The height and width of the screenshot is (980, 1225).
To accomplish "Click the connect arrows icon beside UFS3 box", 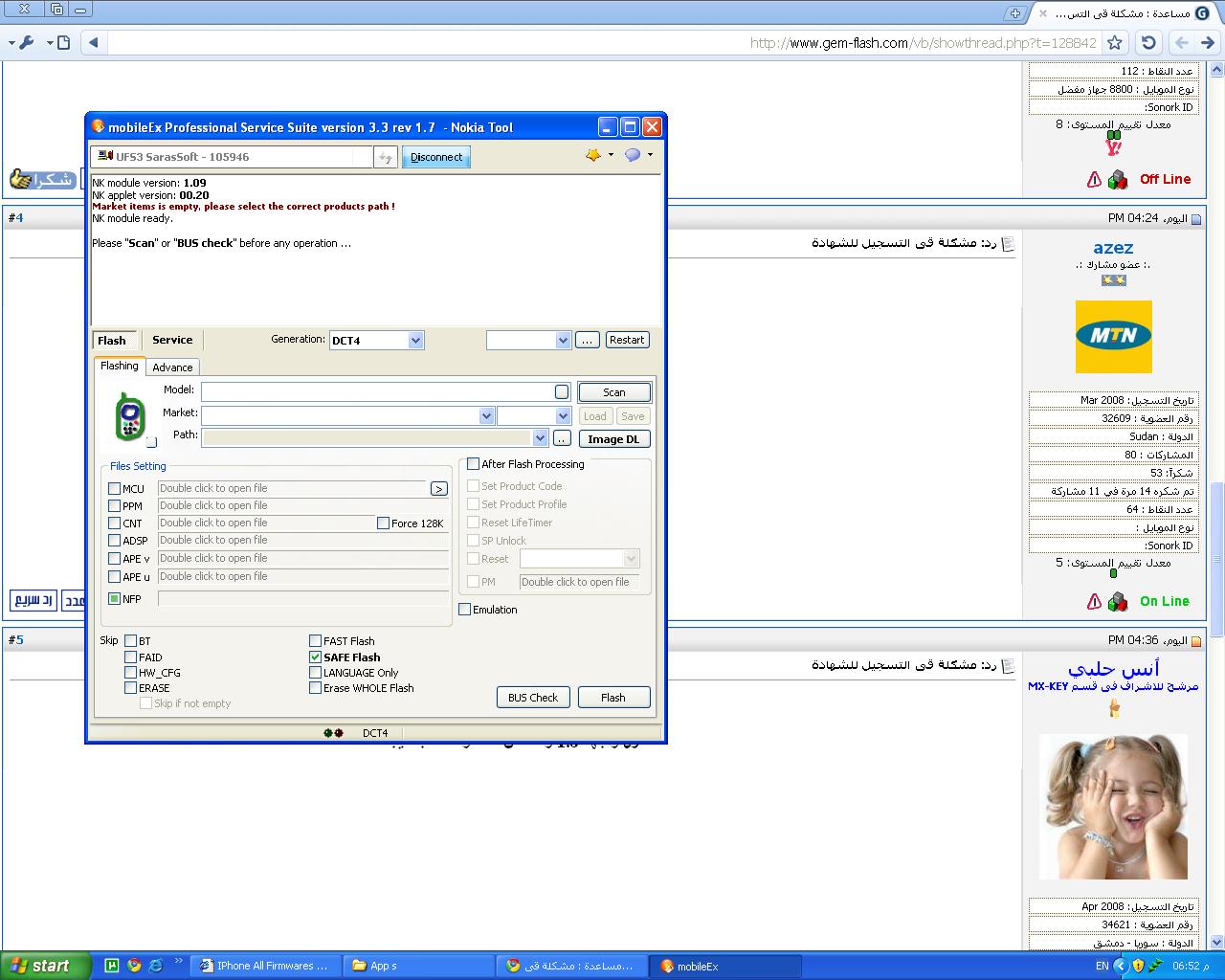I will [x=385, y=157].
